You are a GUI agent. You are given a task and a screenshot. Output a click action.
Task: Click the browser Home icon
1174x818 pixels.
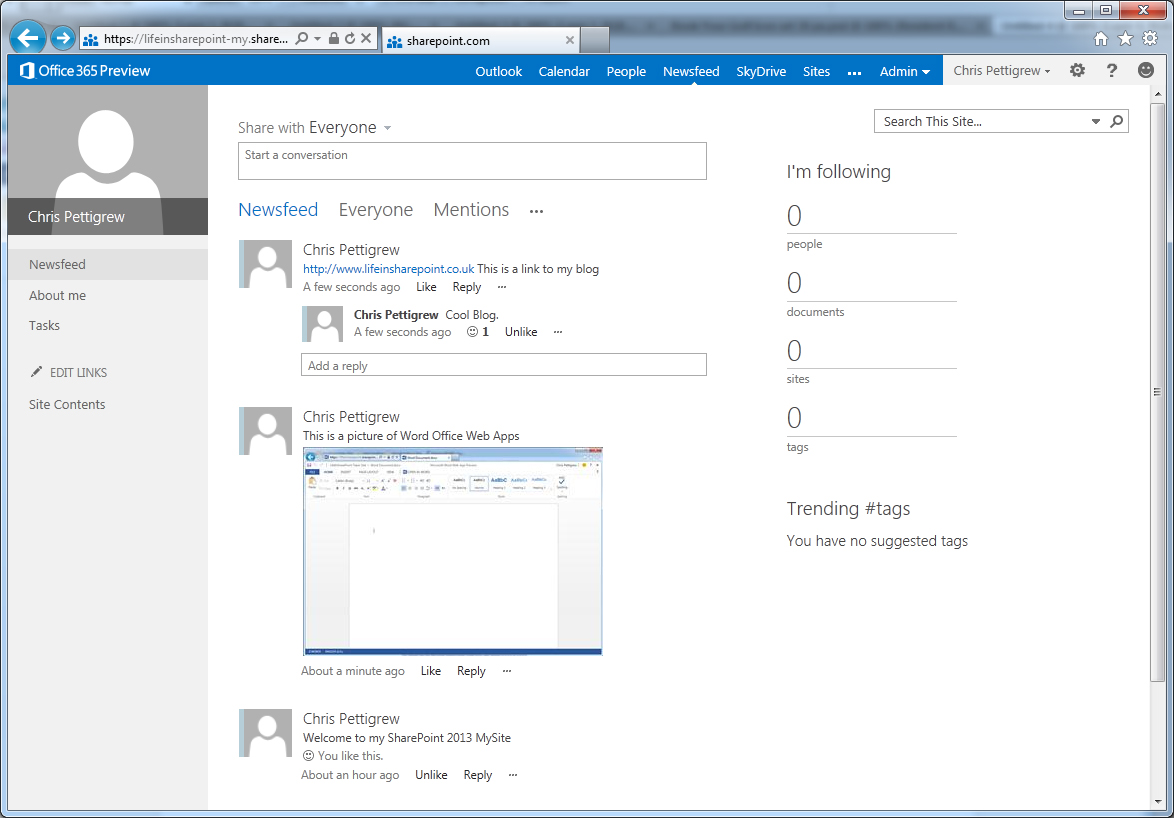pyautogui.click(x=1101, y=39)
